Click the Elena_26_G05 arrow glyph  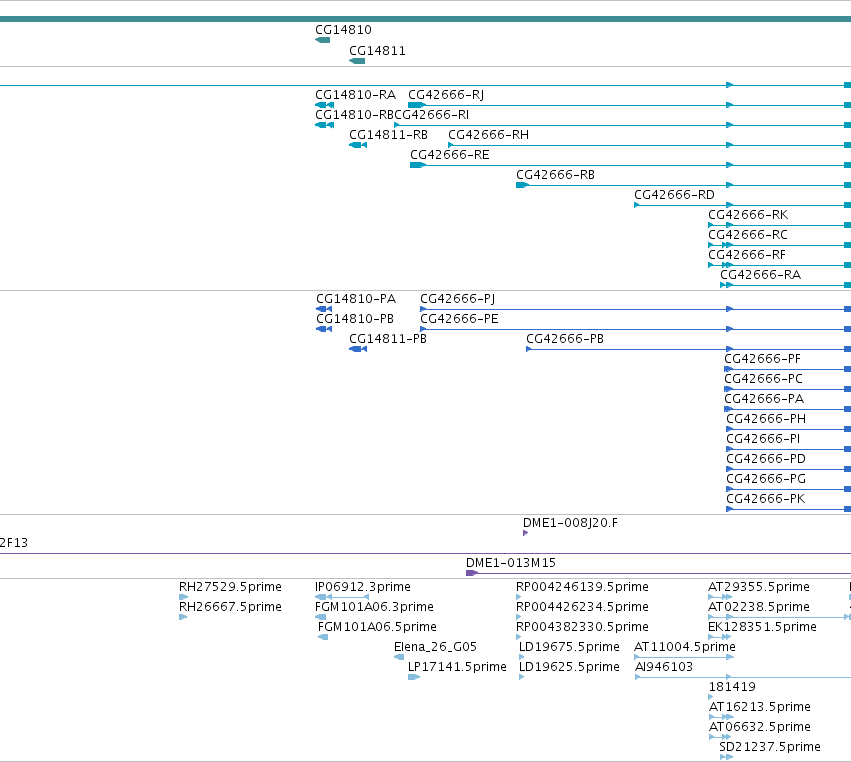click(x=399, y=657)
